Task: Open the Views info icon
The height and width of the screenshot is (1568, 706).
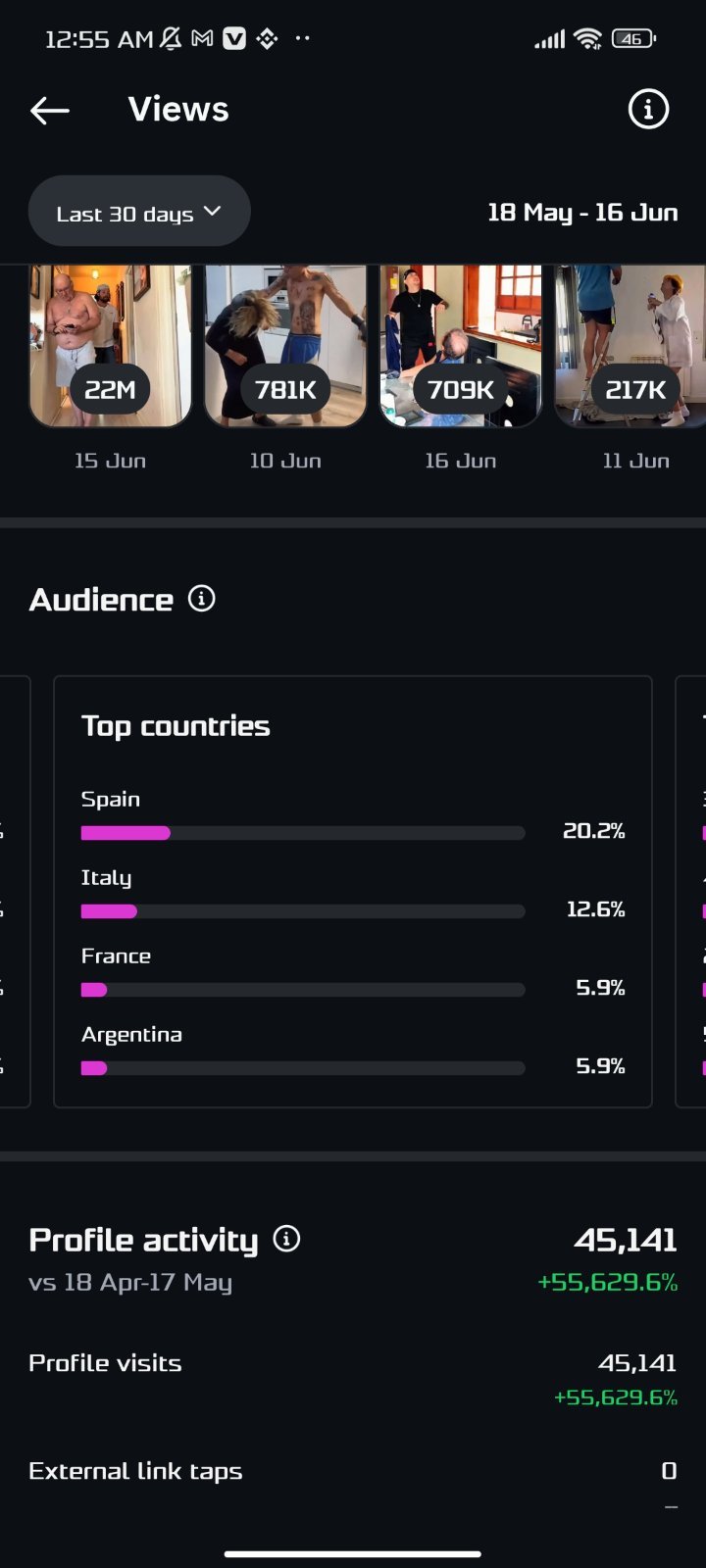Action: 648,109
